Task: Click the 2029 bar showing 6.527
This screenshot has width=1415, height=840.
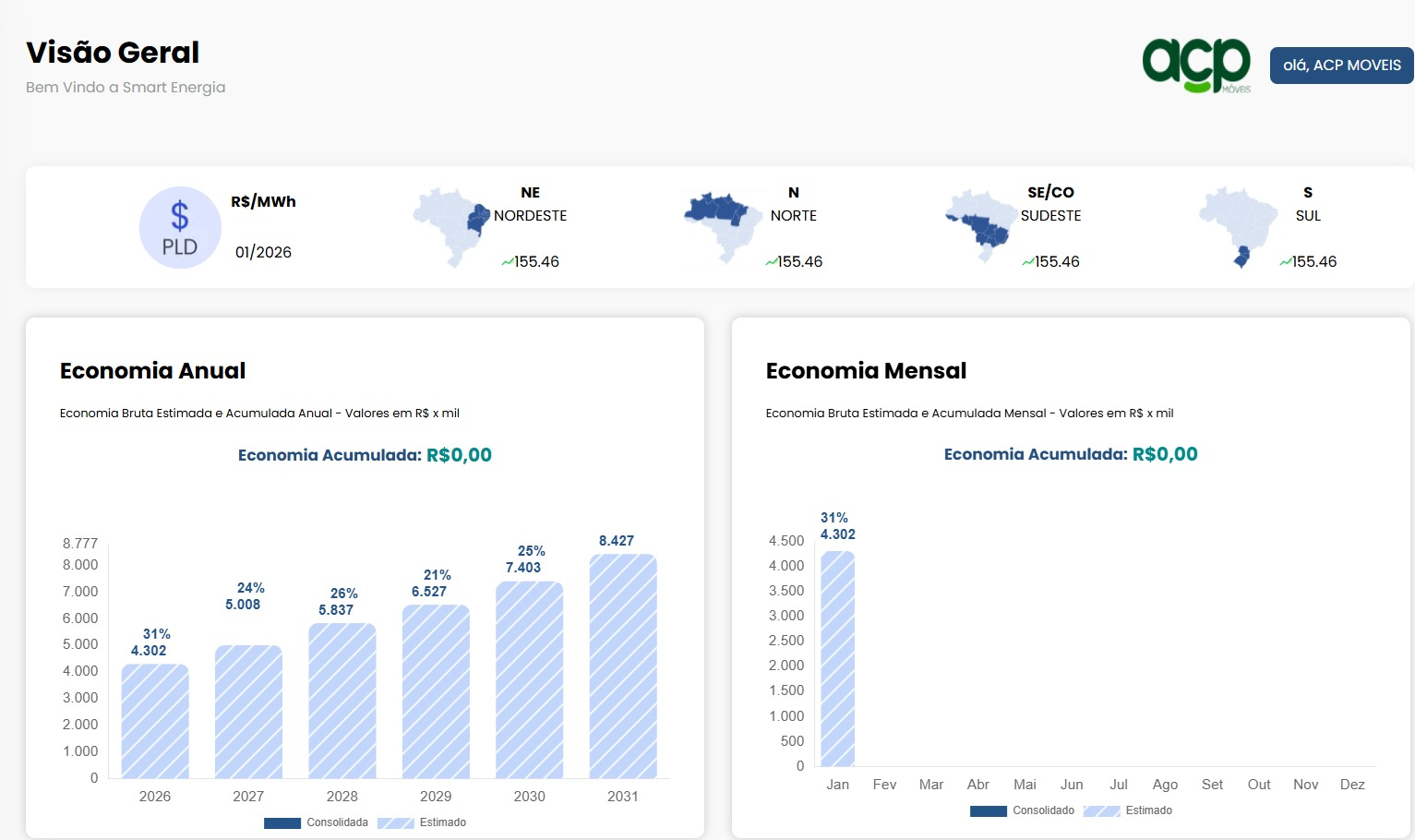Action: coord(436,691)
